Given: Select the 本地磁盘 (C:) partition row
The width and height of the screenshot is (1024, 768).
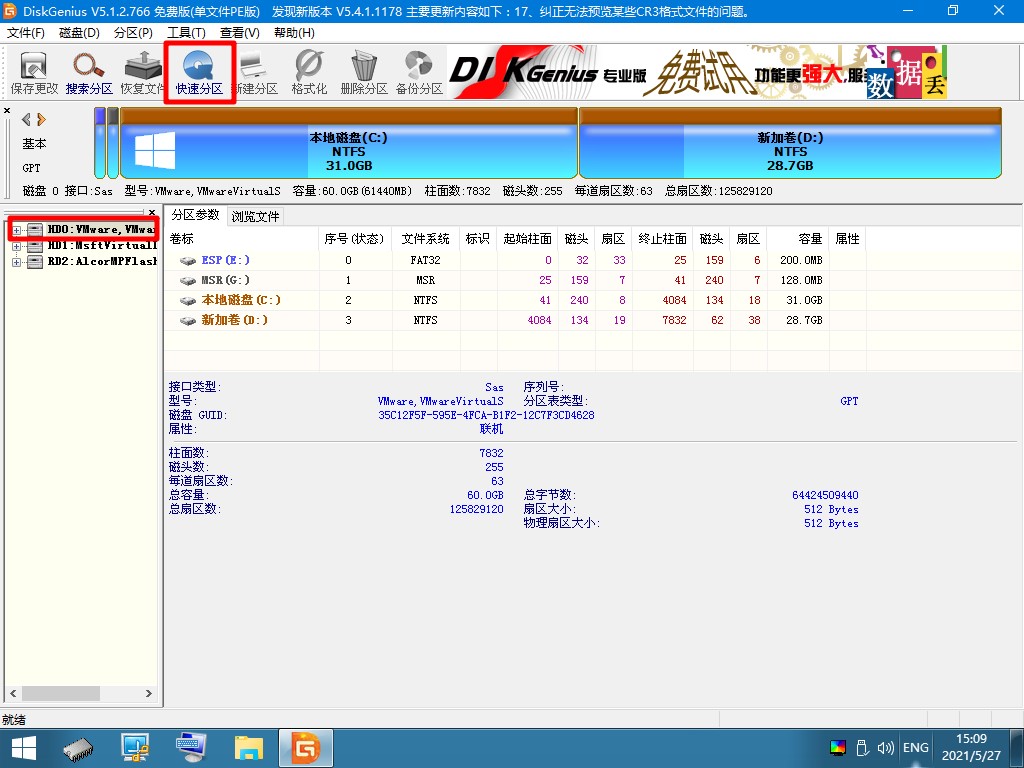Looking at the screenshot, I should coord(516,300).
